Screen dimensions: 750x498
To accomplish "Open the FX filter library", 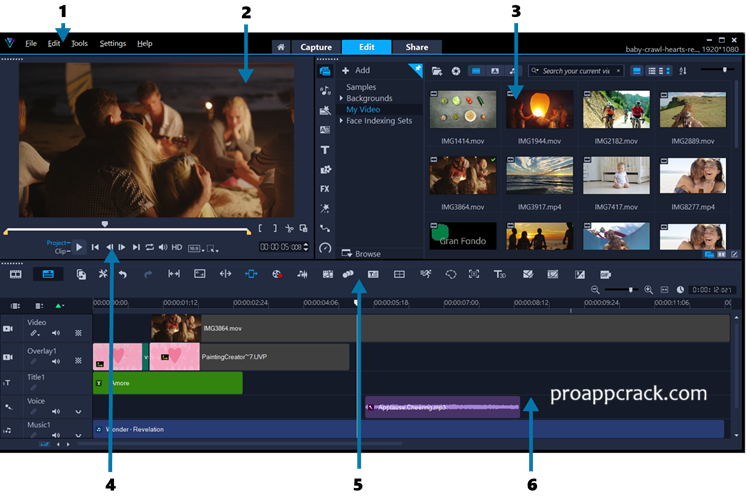I will [325, 189].
